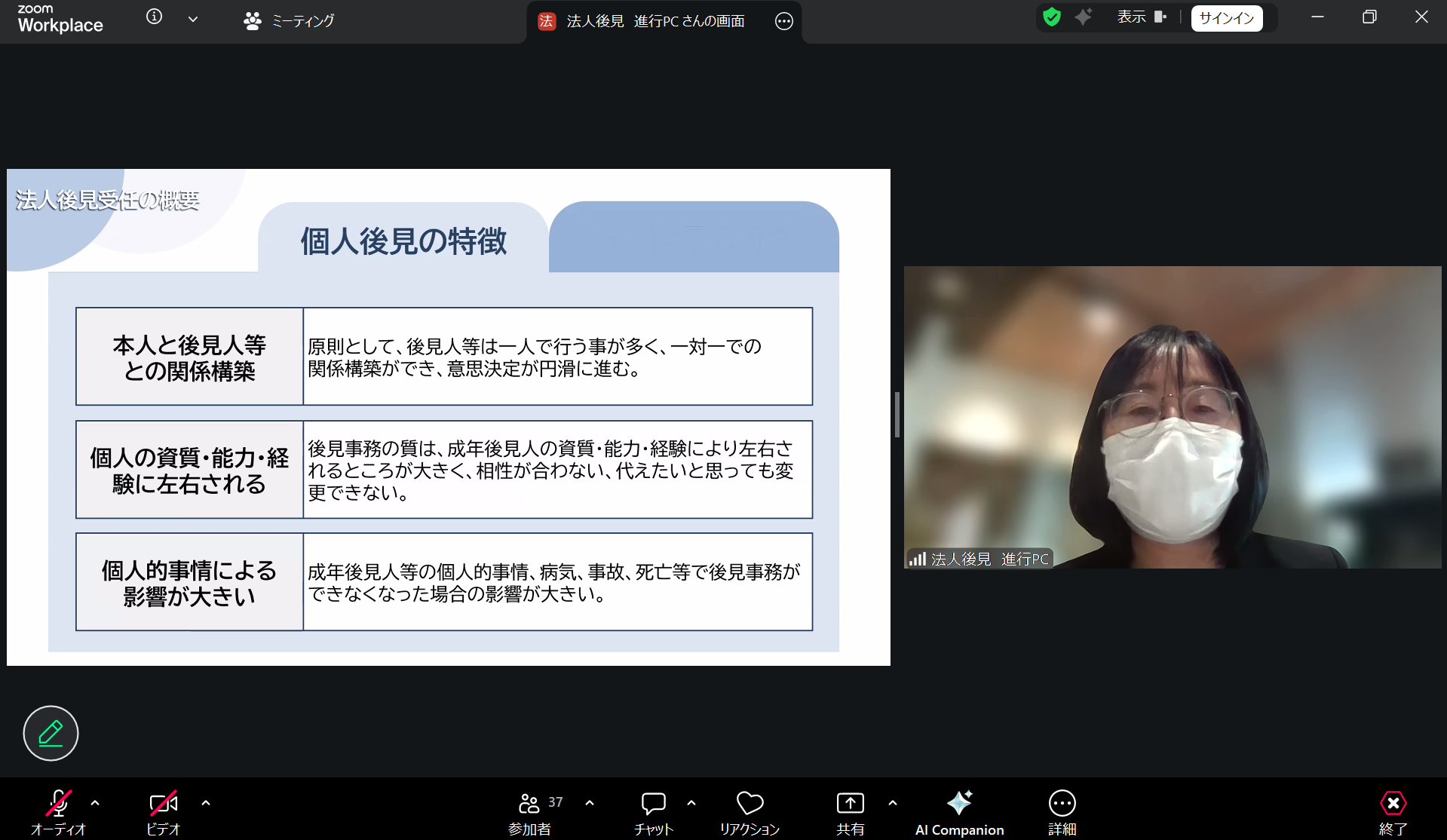
Task: Open the participants panel
Action: [529, 805]
